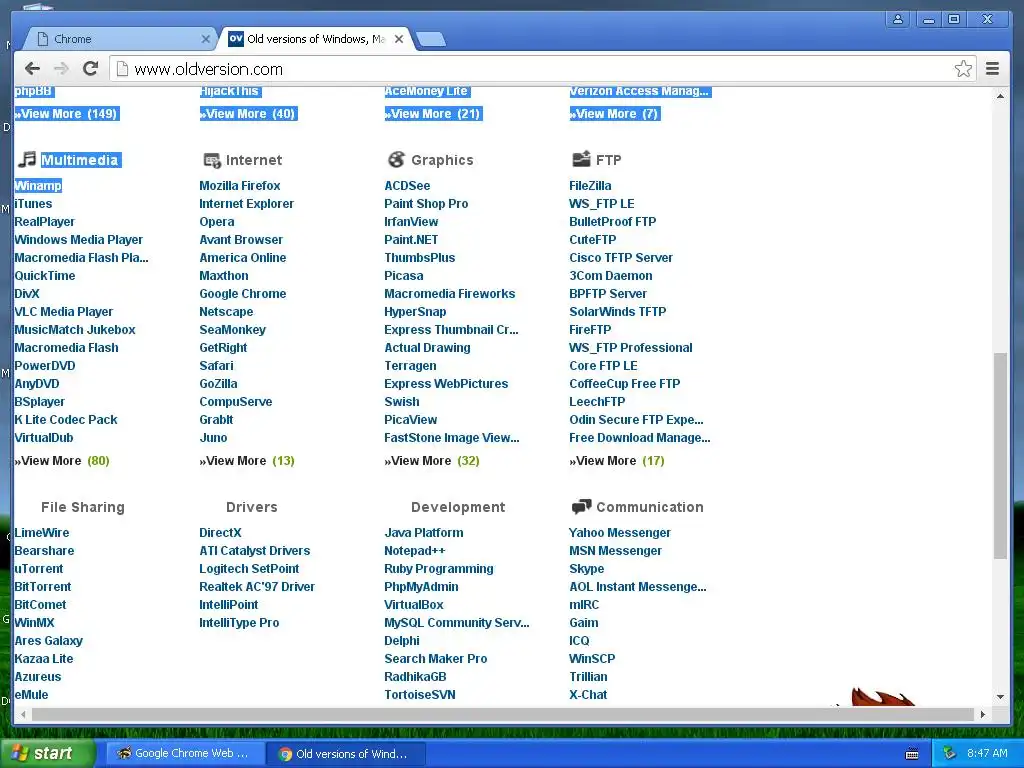This screenshot has height=768, width=1024.
Task: Click the Multimedia music note icon
Action: click(27, 159)
